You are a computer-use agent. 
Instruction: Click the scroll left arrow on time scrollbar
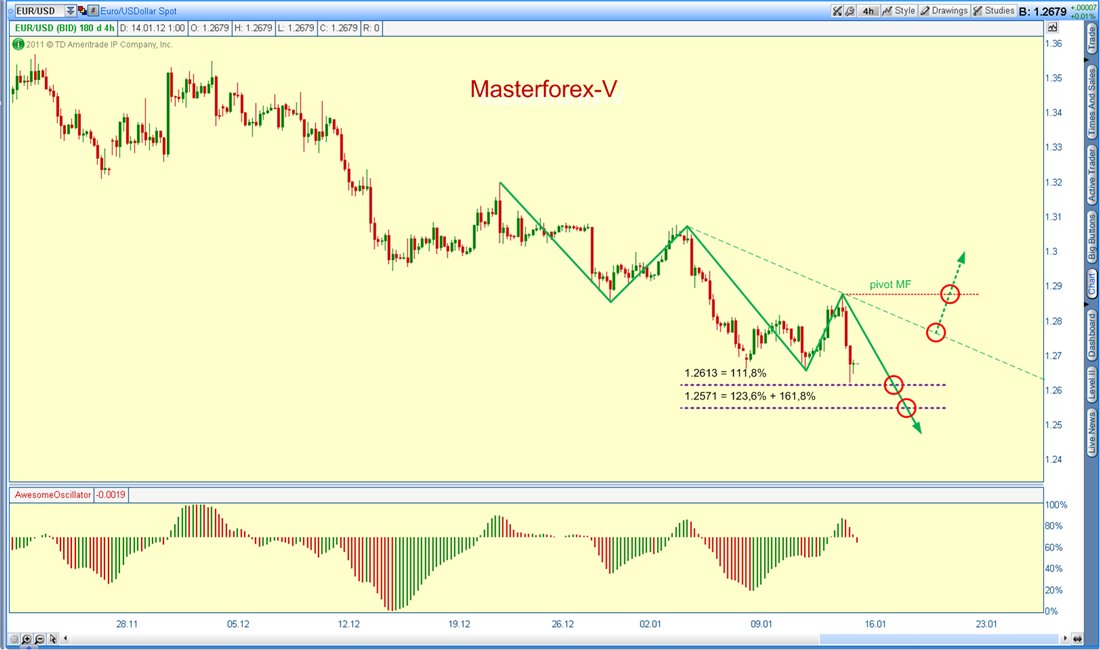65,638
